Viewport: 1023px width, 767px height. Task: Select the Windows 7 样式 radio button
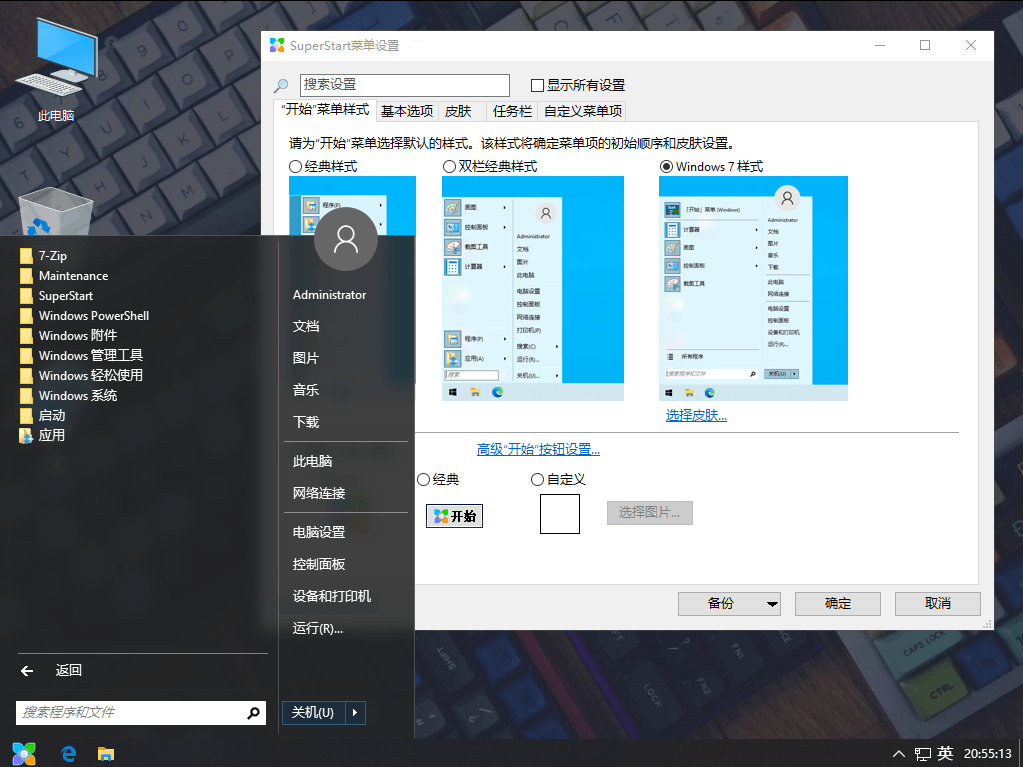click(666, 167)
